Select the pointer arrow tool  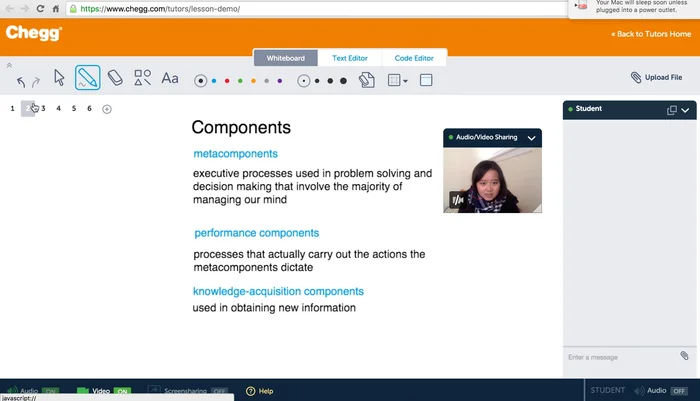(59, 79)
